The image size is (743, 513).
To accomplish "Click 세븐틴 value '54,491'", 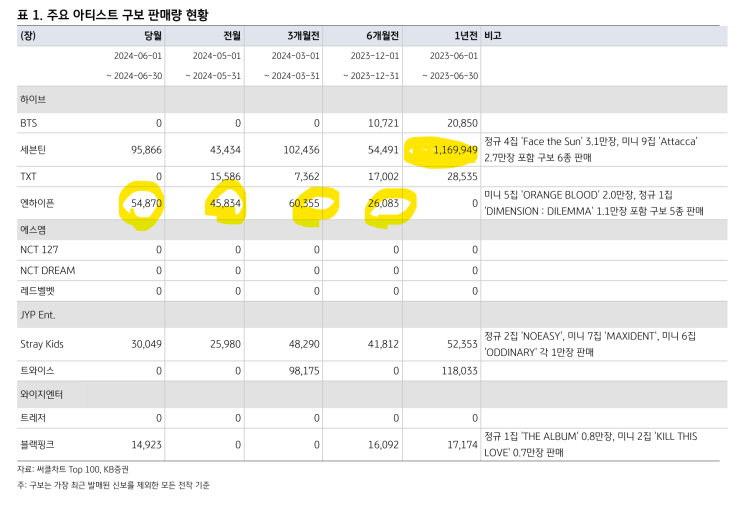I will (x=383, y=150).
